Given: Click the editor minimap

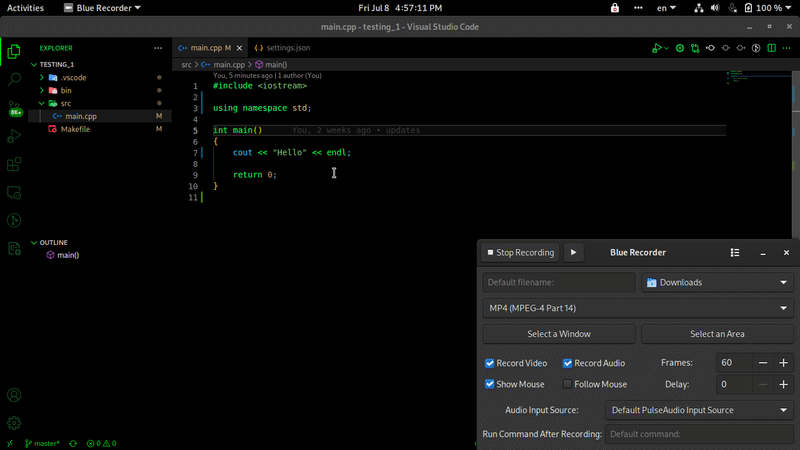Looking at the screenshot, I should 759,77.
